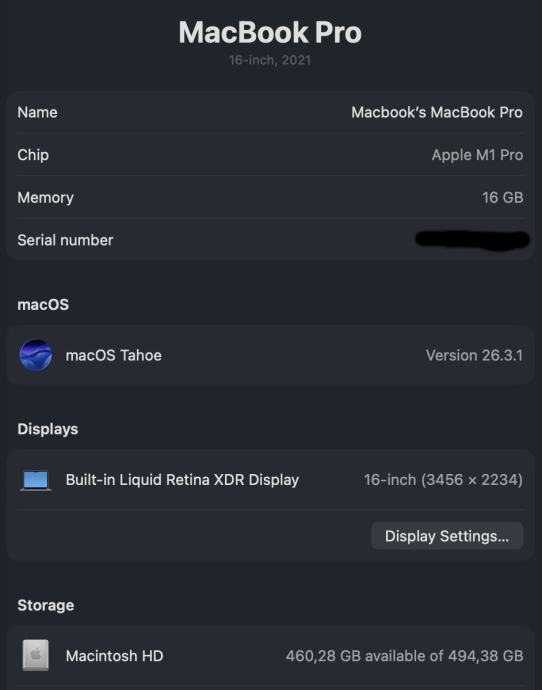Click the 16-inch (3456 × 2234) resolution text
The width and height of the screenshot is (542, 690).
(x=443, y=480)
